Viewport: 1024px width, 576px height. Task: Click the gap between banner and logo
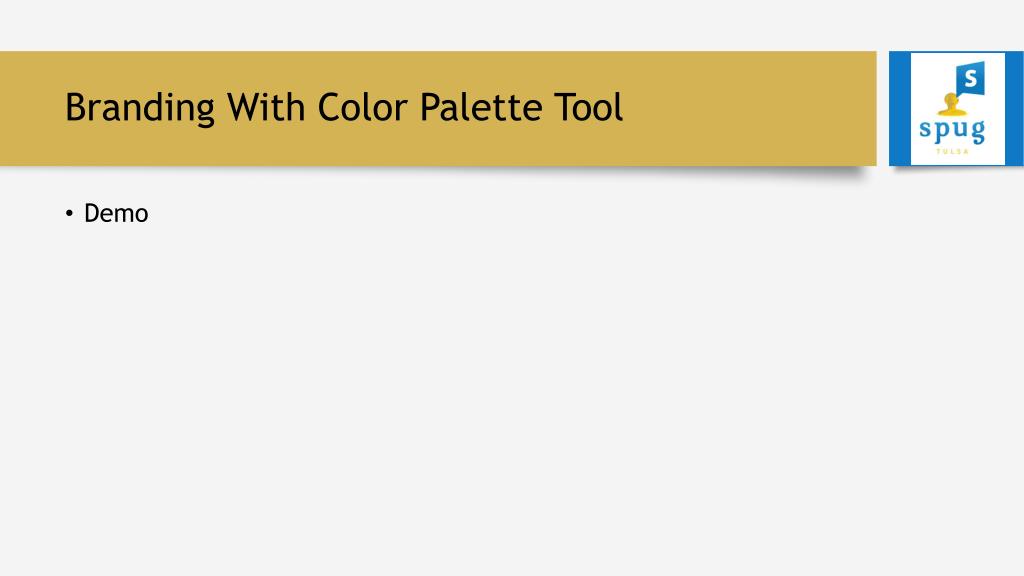[882, 108]
